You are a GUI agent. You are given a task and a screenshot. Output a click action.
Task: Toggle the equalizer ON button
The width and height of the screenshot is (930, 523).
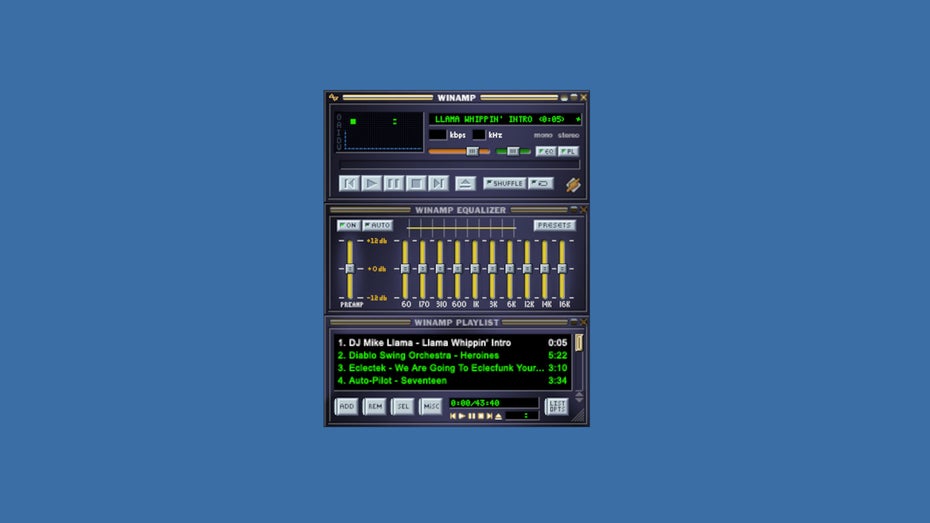click(x=348, y=225)
